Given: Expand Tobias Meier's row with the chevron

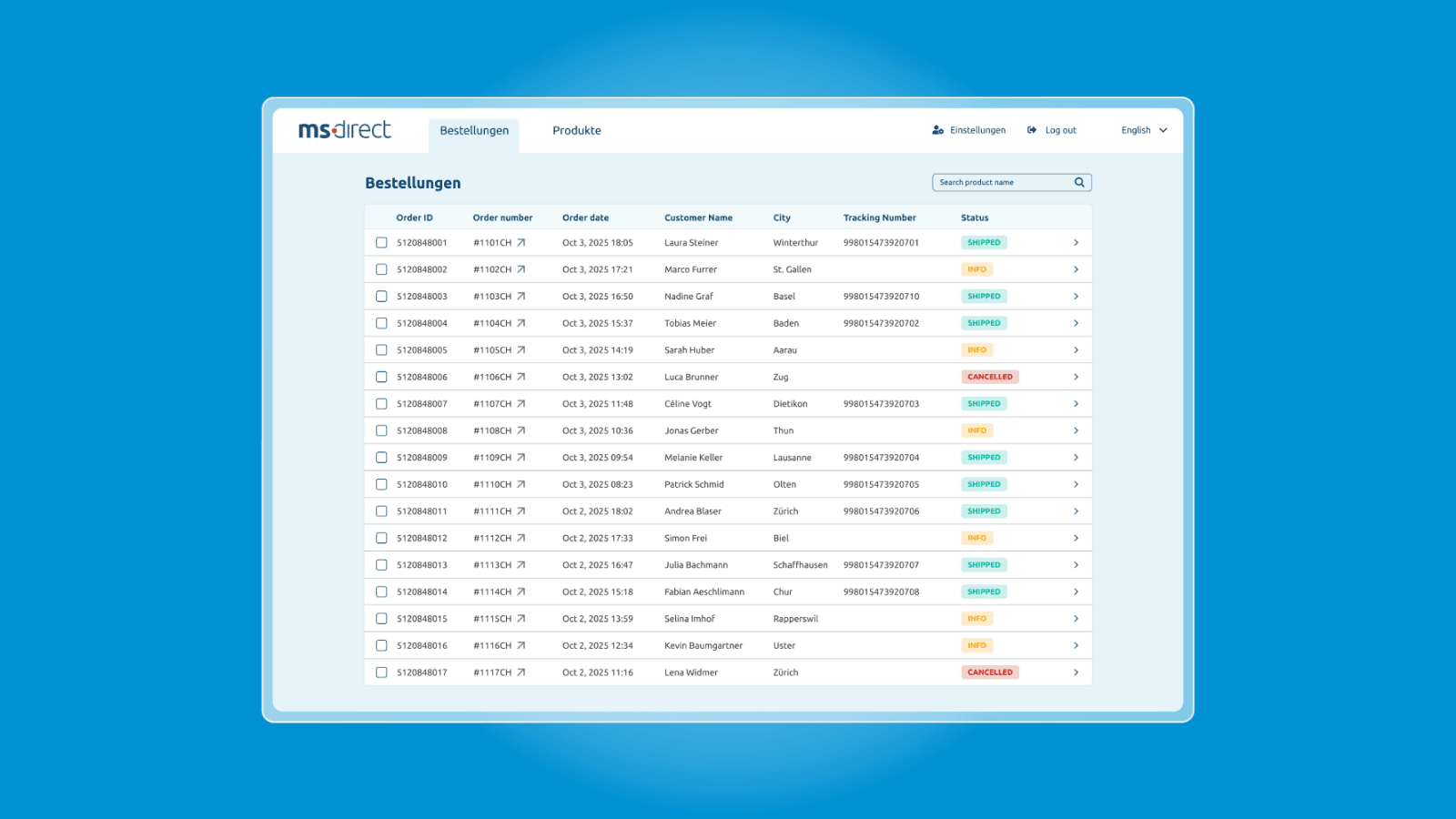Looking at the screenshot, I should point(1076,323).
